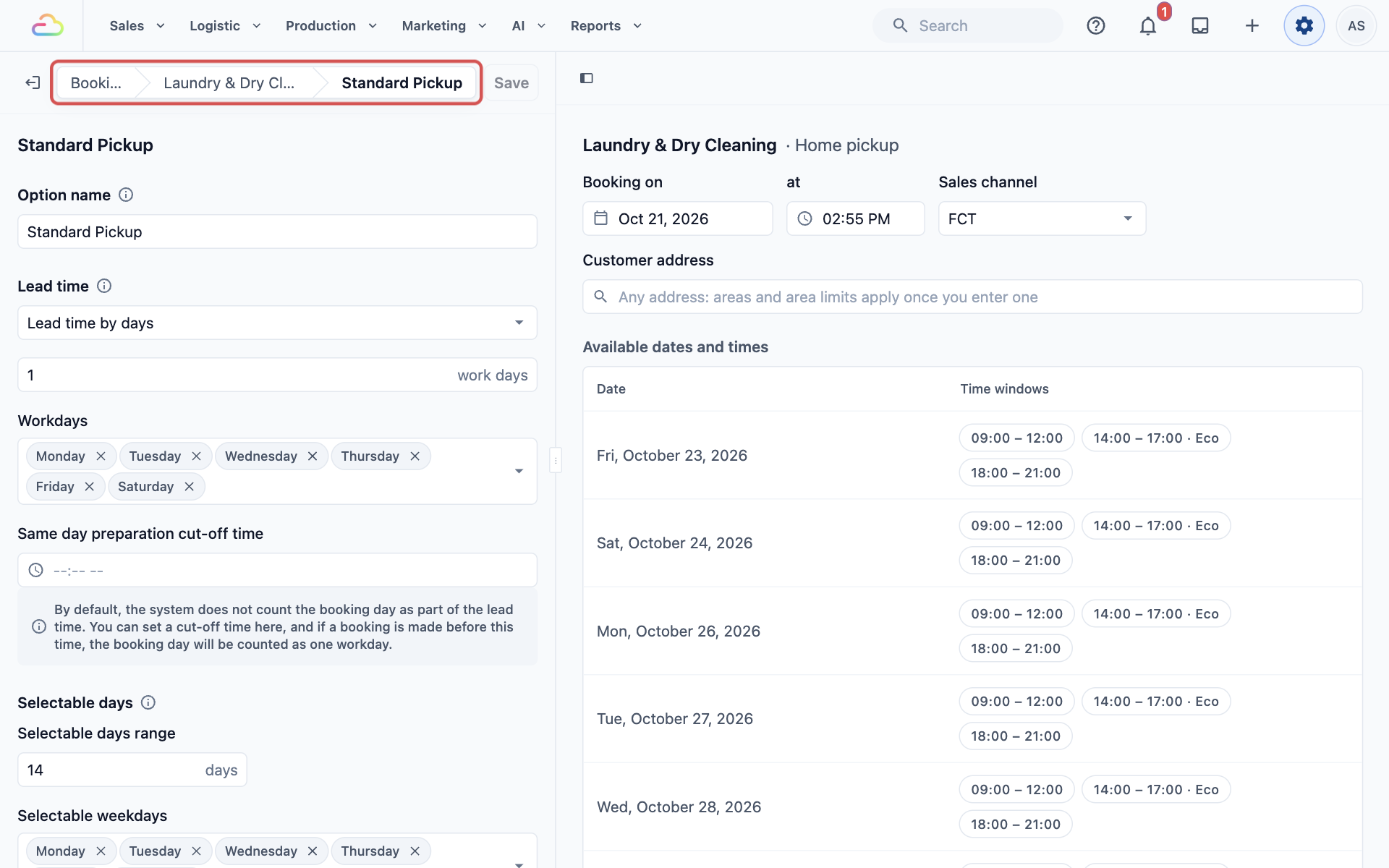Click the cut-off time input field
The width and height of the screenshot is (1389, 868).
coord(277,570)
